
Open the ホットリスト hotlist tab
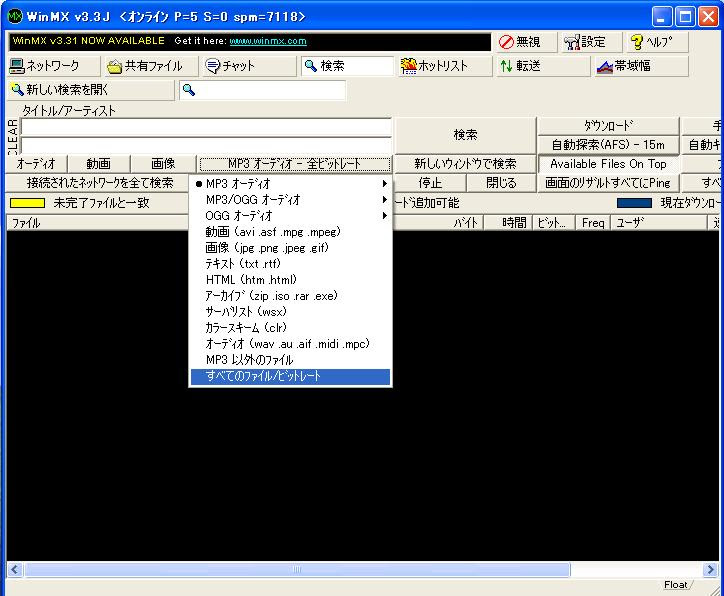click(x=445, y=66)
